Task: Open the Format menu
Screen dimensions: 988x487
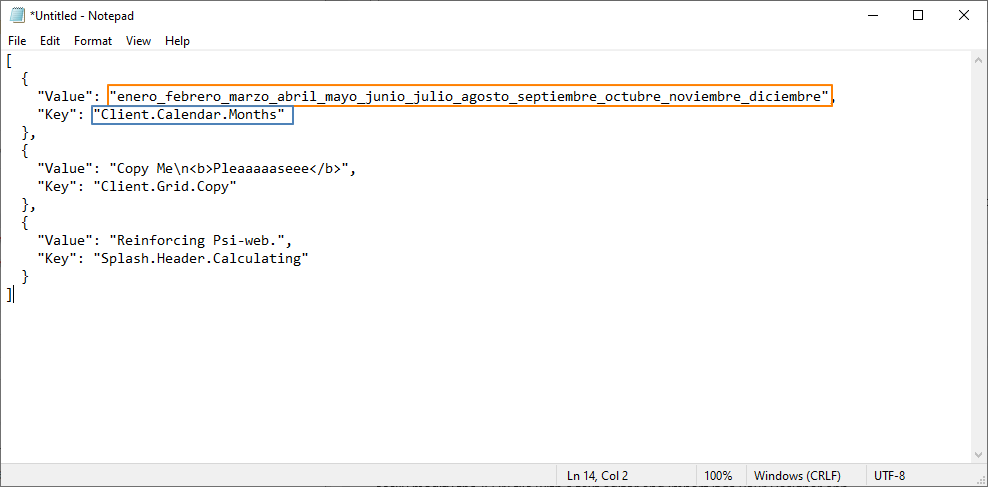Action: click(93, 41)
